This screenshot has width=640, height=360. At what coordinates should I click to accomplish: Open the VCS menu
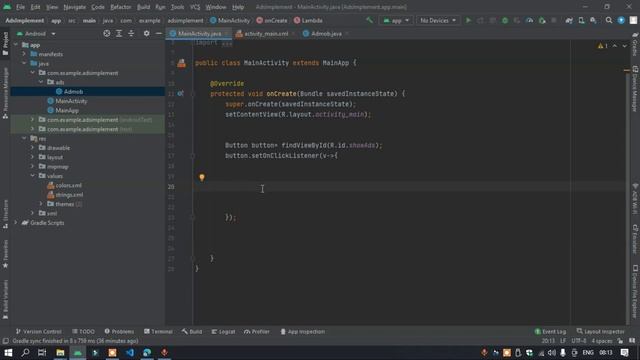pyautogui.click(x=195, y=7)
